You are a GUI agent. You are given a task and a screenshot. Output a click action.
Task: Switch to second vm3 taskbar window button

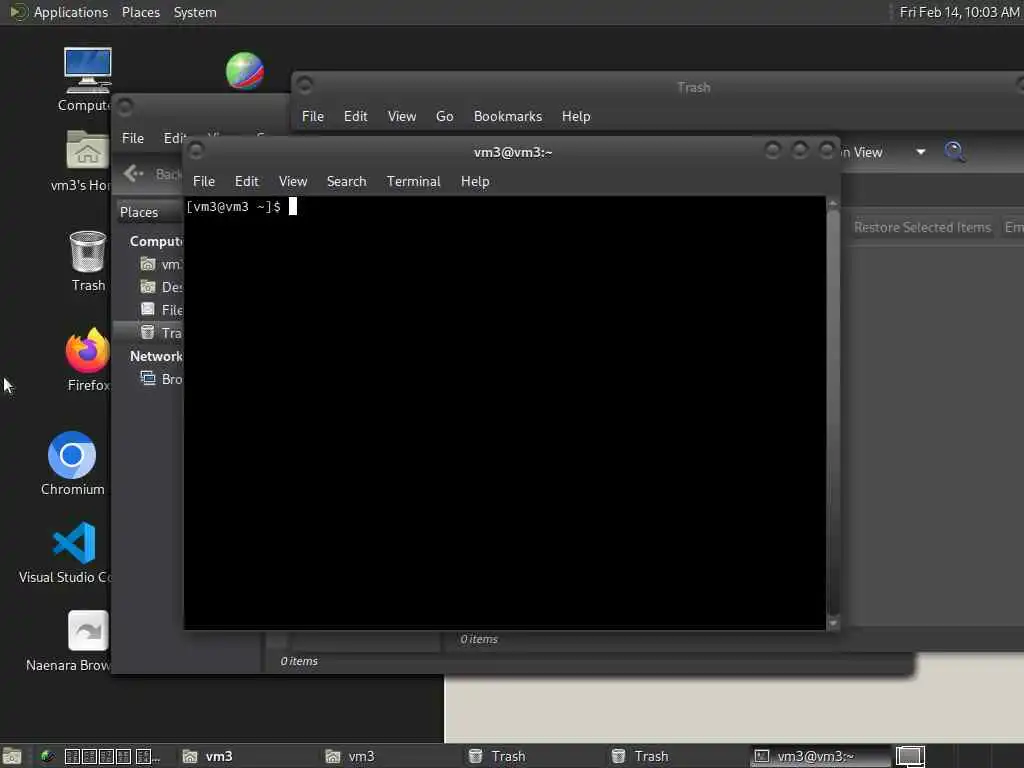point(391,756)
